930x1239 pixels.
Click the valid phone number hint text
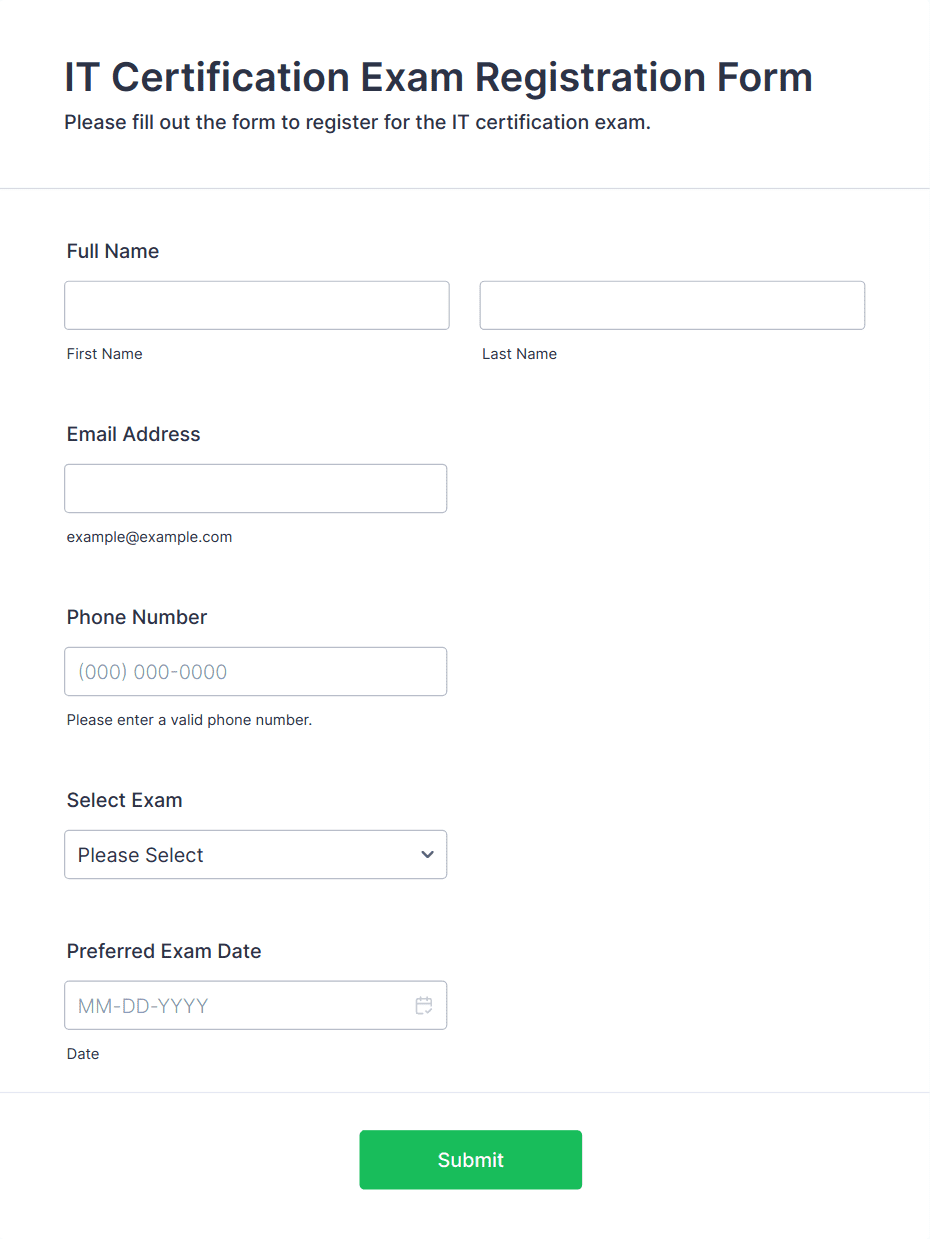coord(190,720)
